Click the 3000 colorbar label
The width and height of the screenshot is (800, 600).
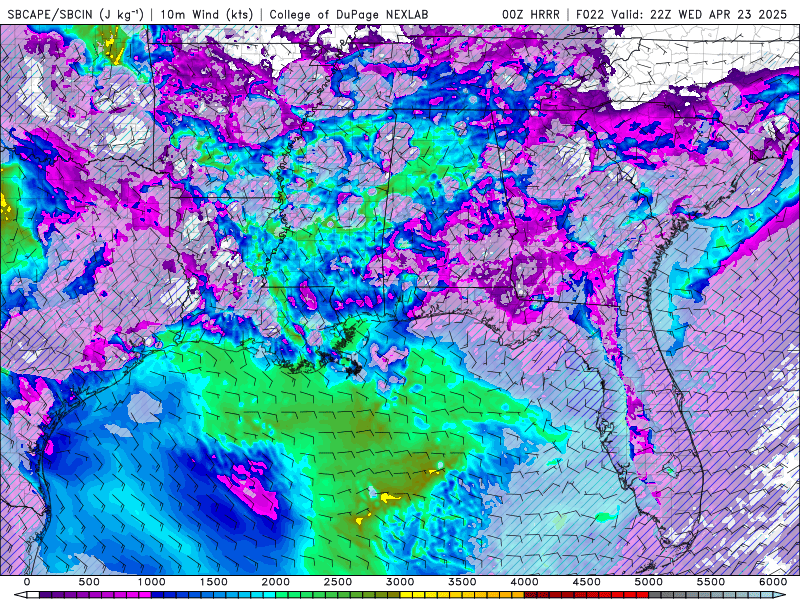pyautogui.click(x=400, y=582)
